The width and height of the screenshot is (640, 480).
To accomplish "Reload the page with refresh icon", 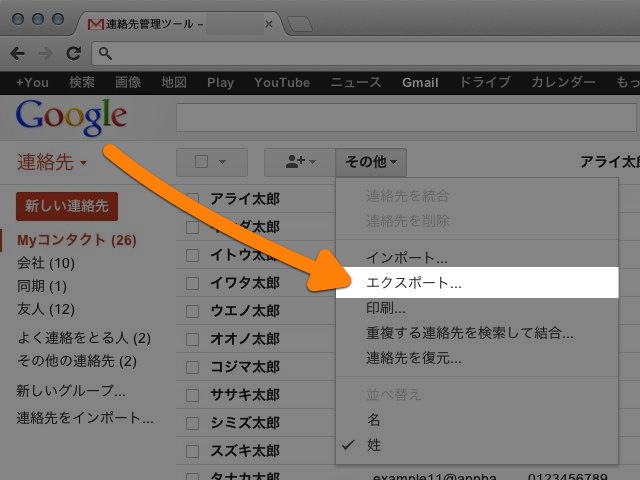I will pyautogui.click(x=73, y=53).
